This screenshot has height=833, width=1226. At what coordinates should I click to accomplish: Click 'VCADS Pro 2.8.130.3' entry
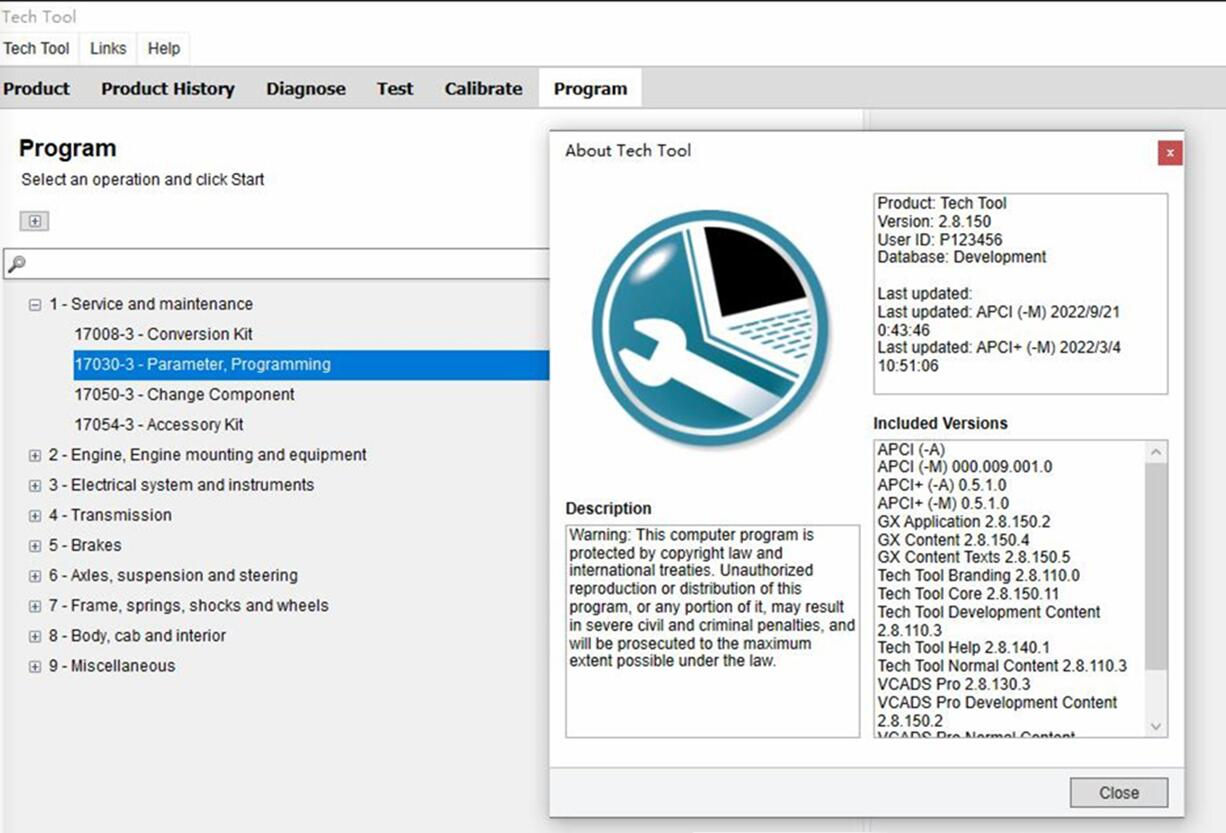954,684
